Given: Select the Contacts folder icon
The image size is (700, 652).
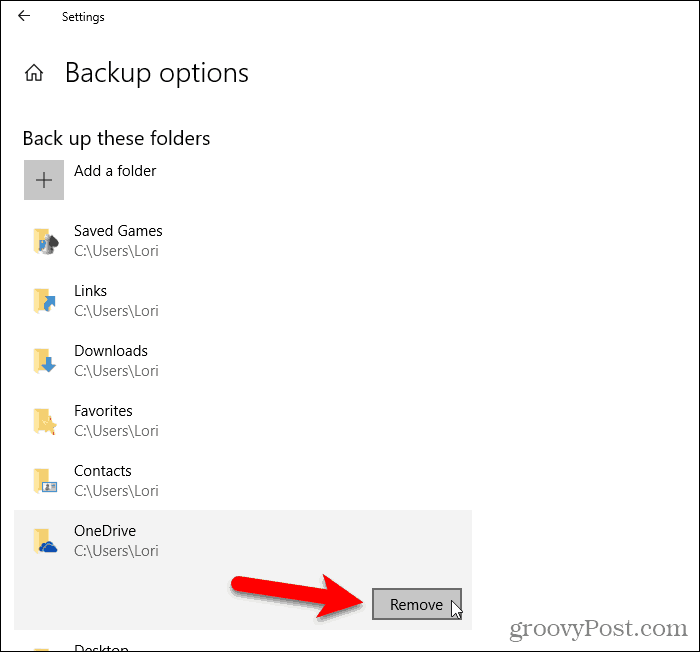Looking at the screenshot, I should pos(45,481).
